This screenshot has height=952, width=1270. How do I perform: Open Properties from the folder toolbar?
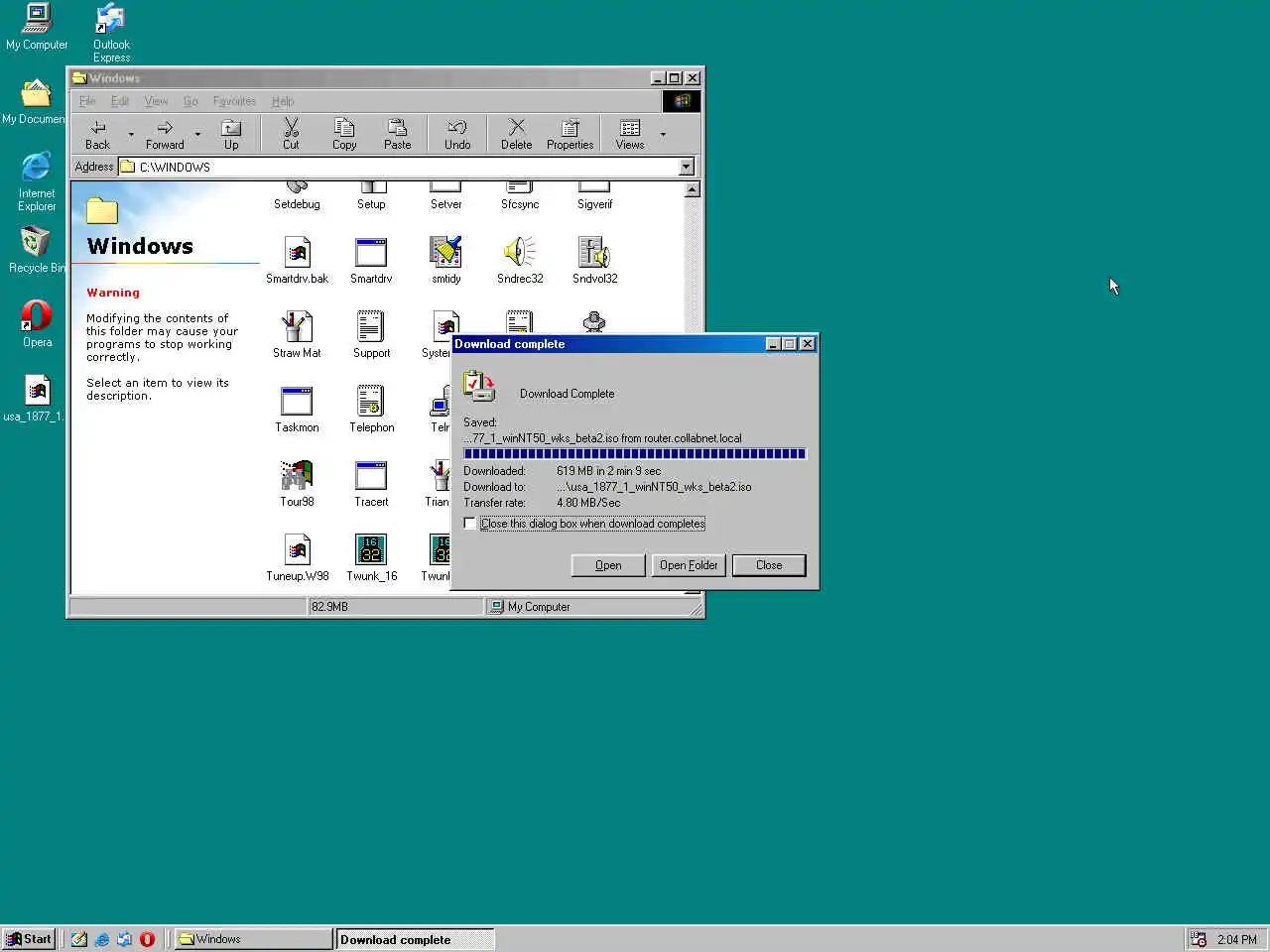tap(570, 134)
